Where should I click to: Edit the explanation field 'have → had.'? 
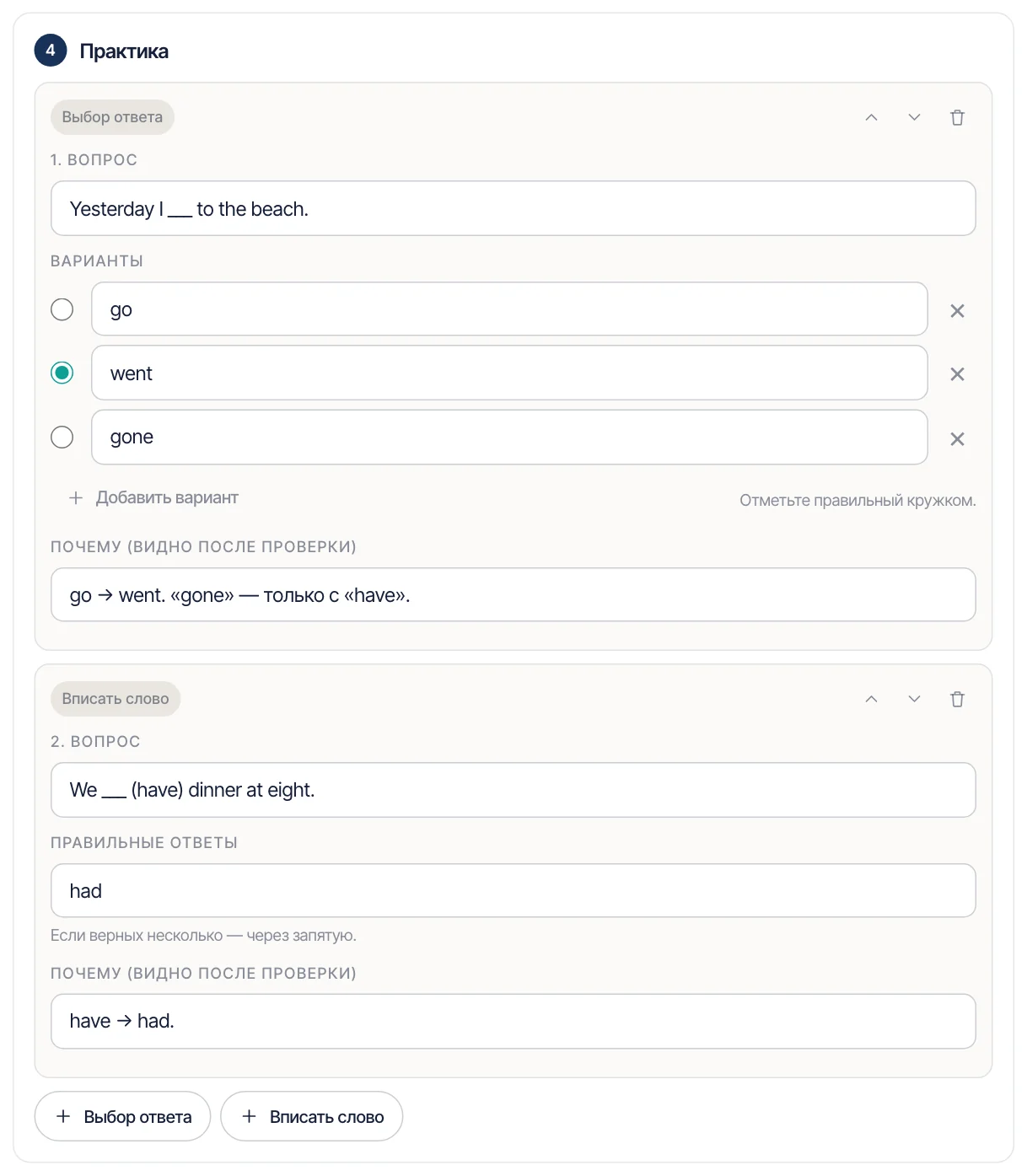point(513,1021)
